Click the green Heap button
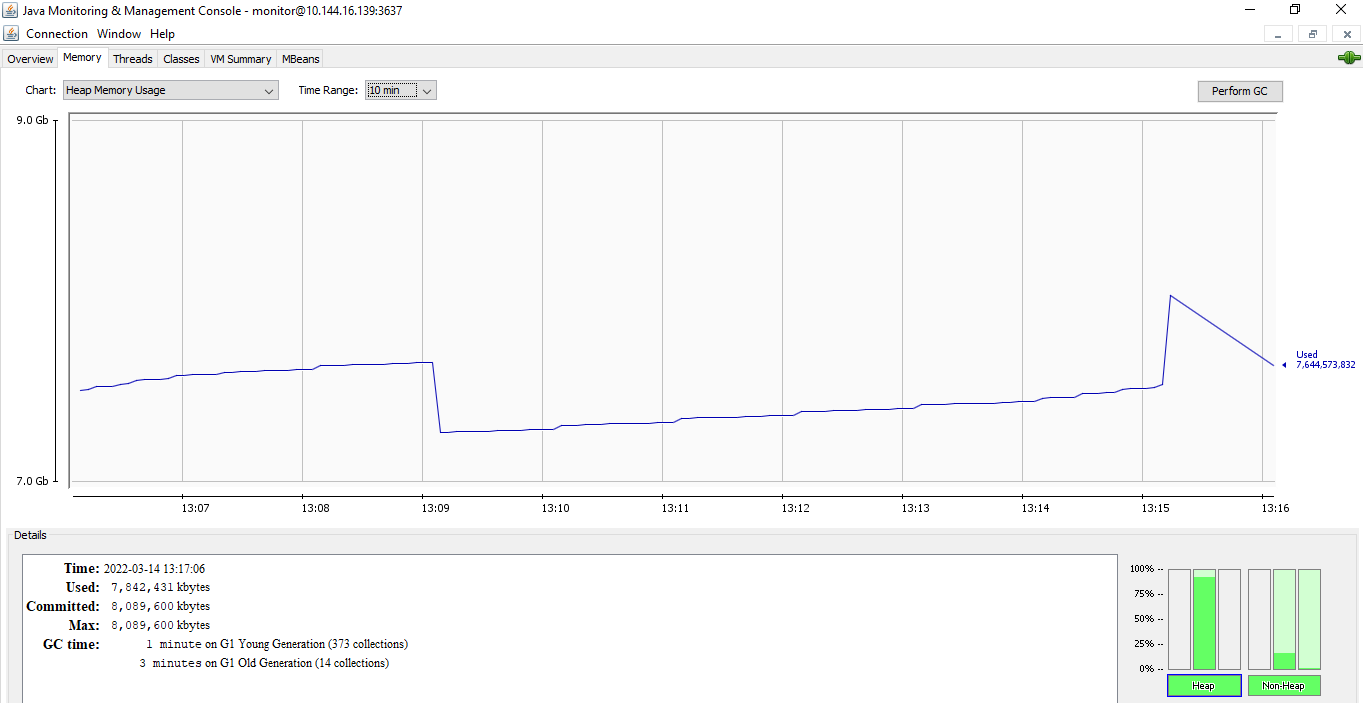Image resolution: width=1363 pixels, height=703 pixels. [1204, 686]
